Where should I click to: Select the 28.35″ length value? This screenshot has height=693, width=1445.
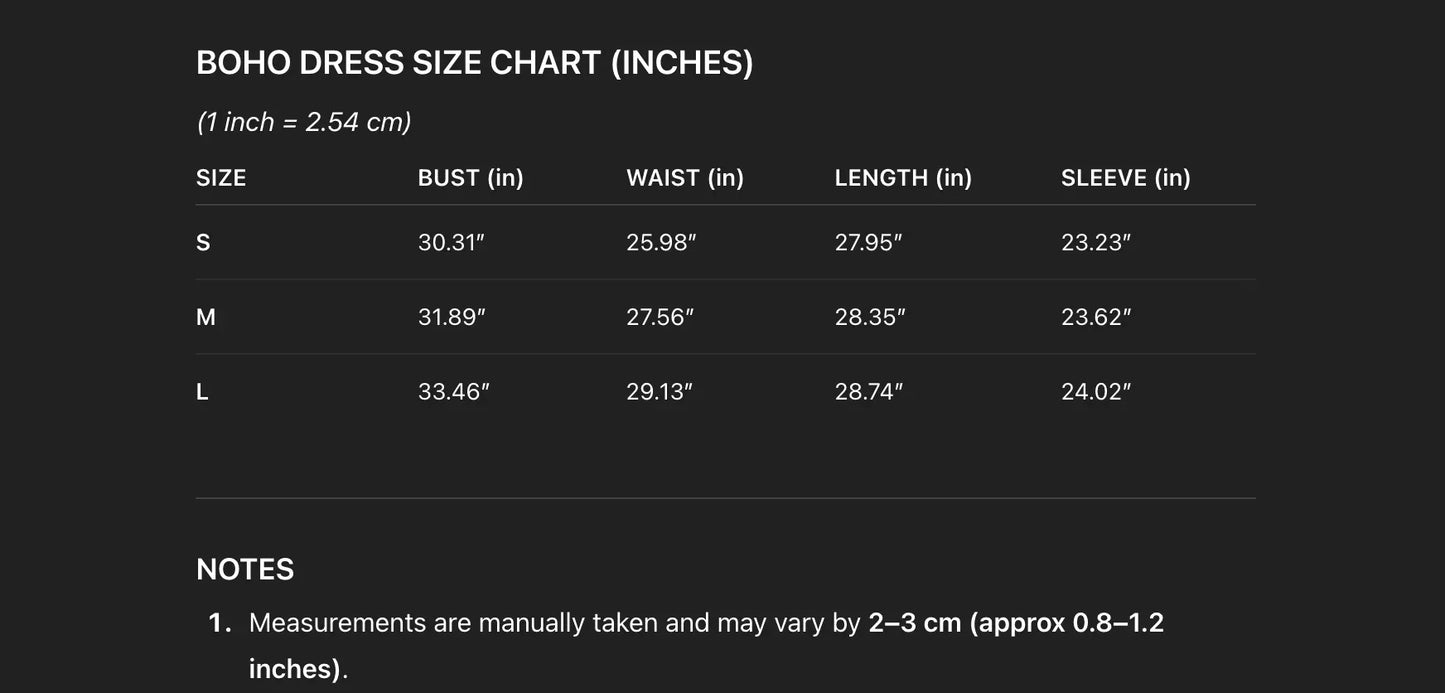[x=870, y=317]
